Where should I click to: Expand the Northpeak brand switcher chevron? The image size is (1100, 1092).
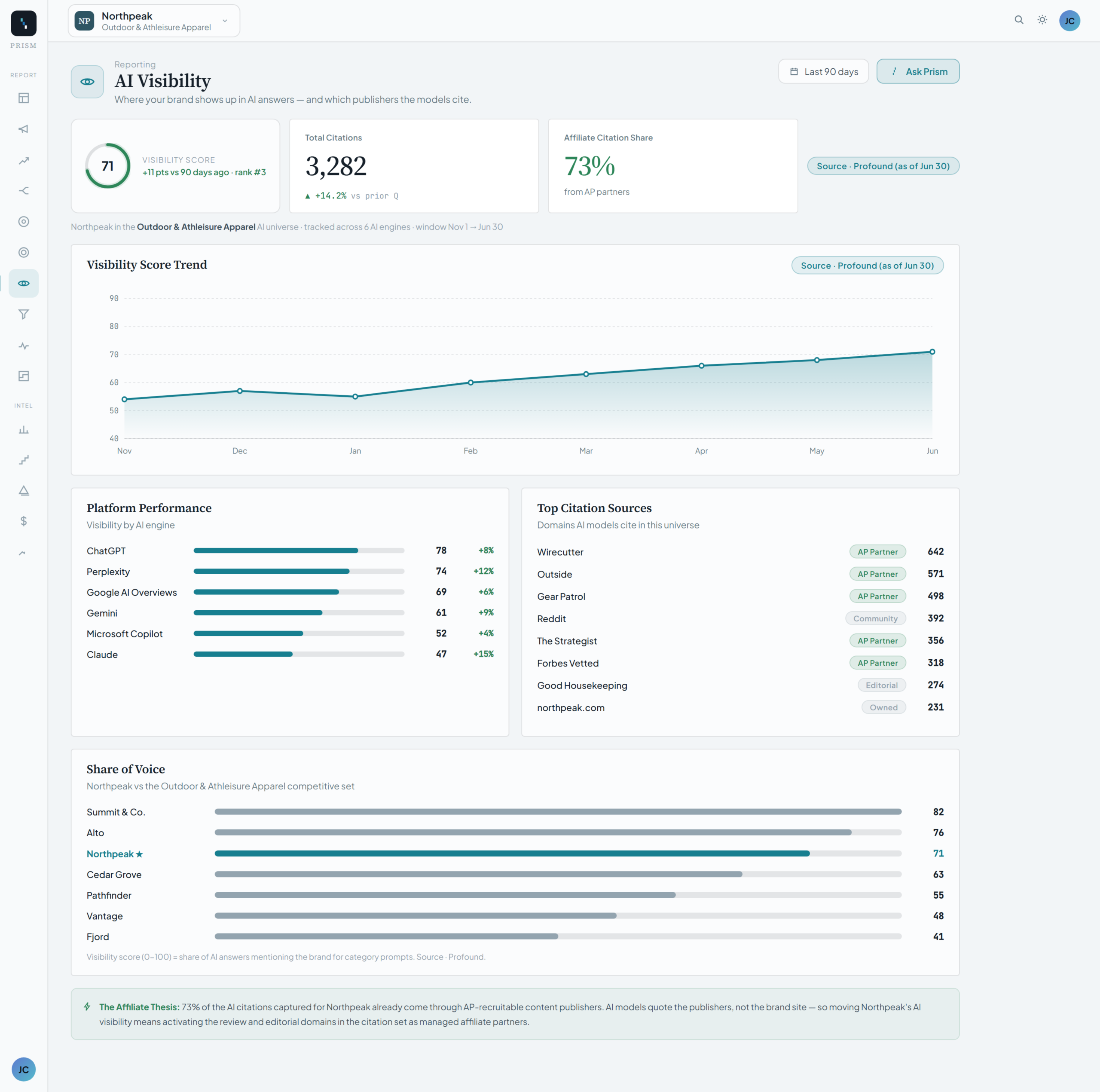225,21
